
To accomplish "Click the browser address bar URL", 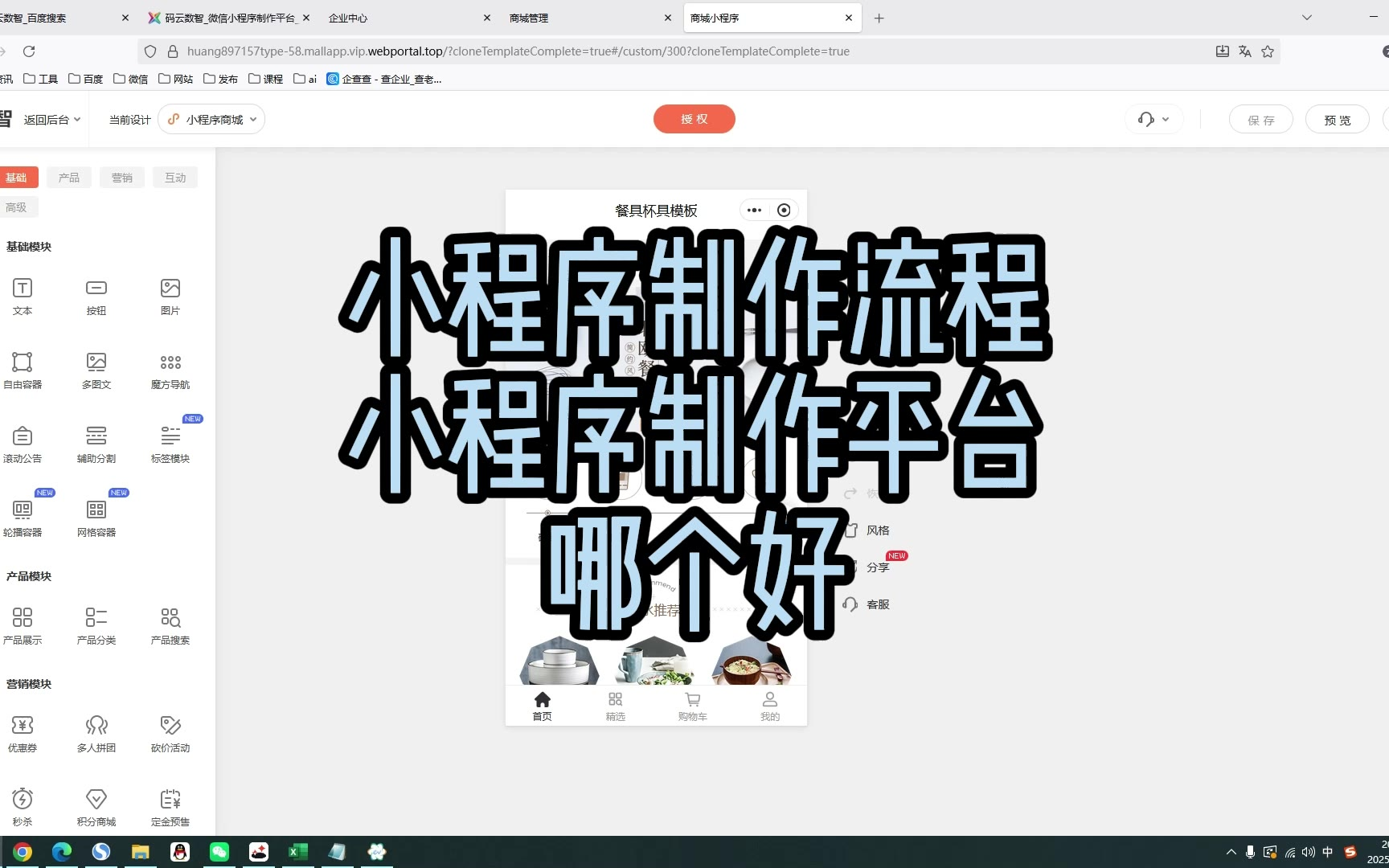I will (518, 51).
